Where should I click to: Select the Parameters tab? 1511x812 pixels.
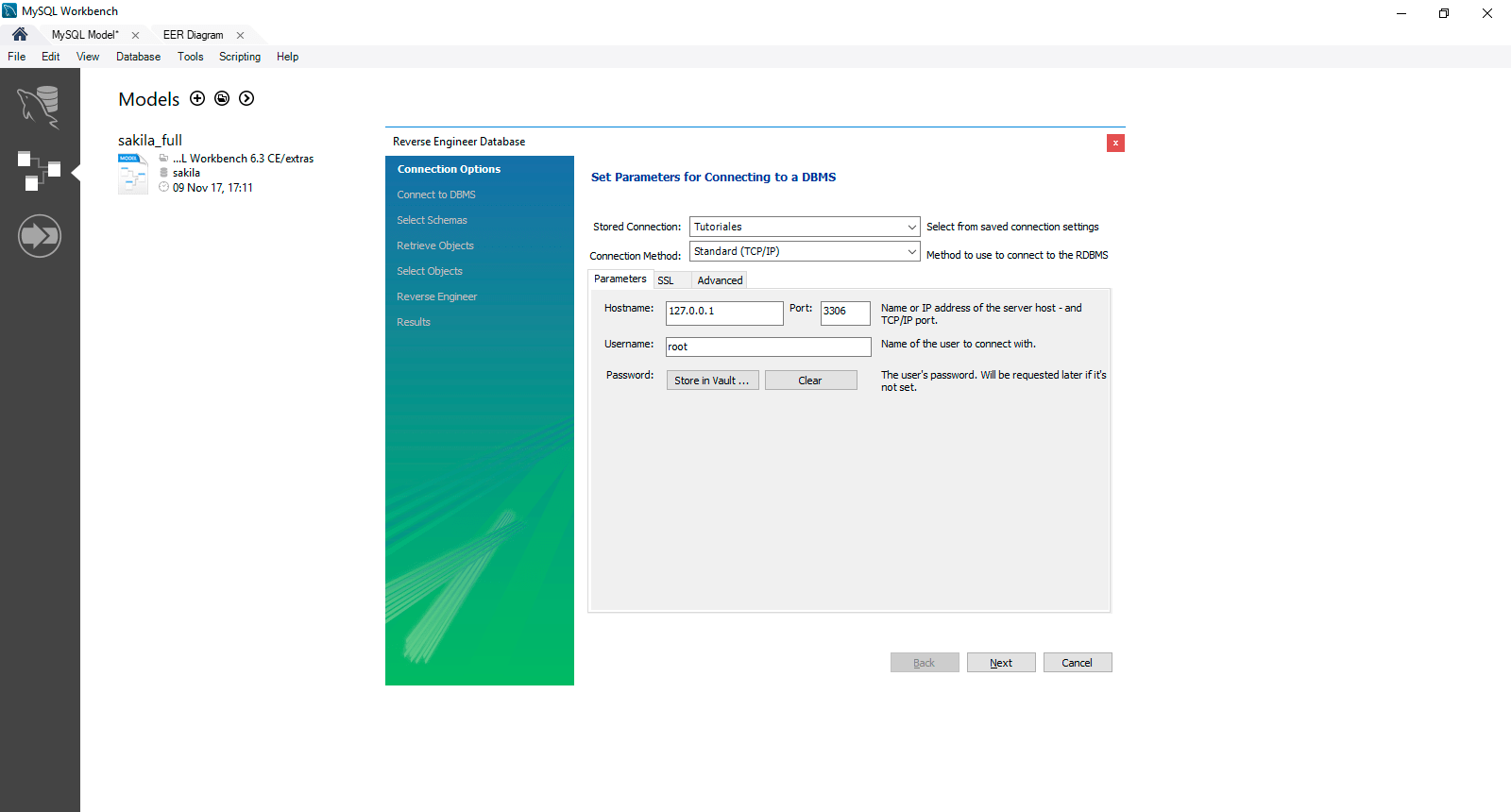point(620,279)
